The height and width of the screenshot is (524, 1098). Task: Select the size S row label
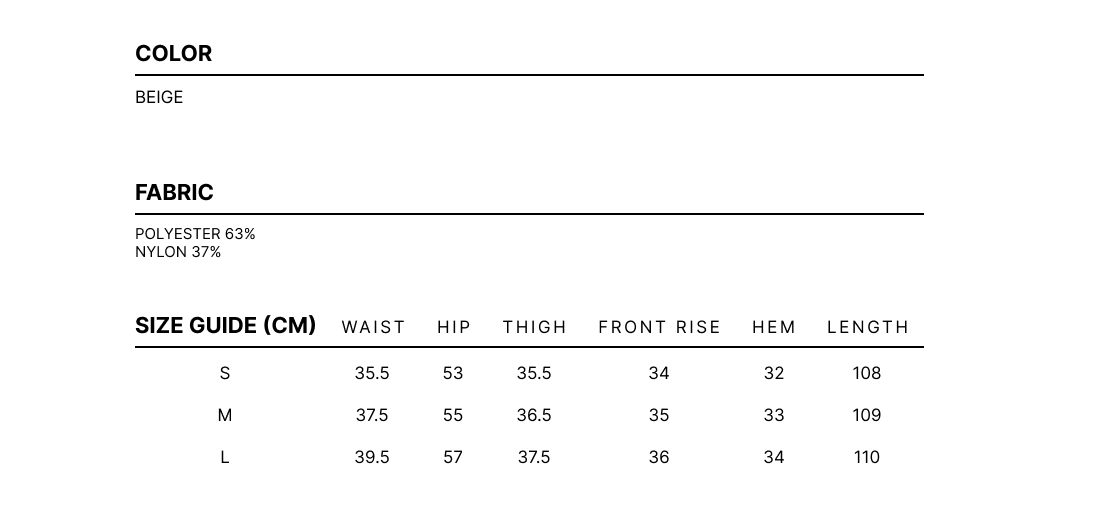pyautogui.click(x=225, y=373)
